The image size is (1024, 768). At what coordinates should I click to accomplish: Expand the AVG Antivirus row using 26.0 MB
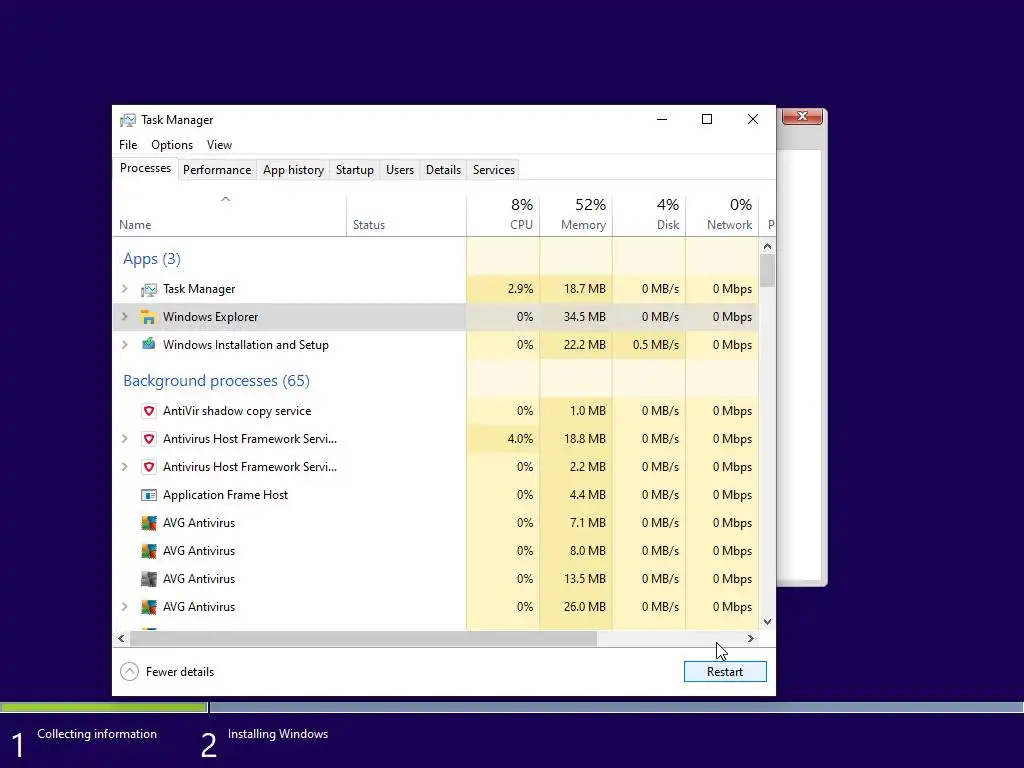(125, 607)
